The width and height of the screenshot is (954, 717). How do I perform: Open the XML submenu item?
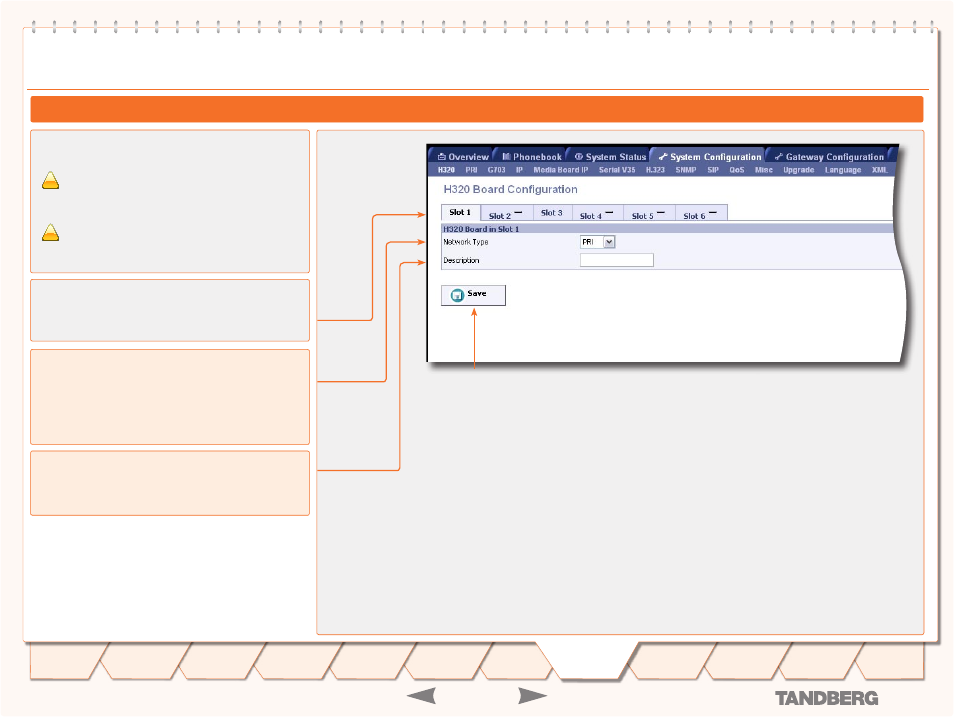tap(879, 170)
